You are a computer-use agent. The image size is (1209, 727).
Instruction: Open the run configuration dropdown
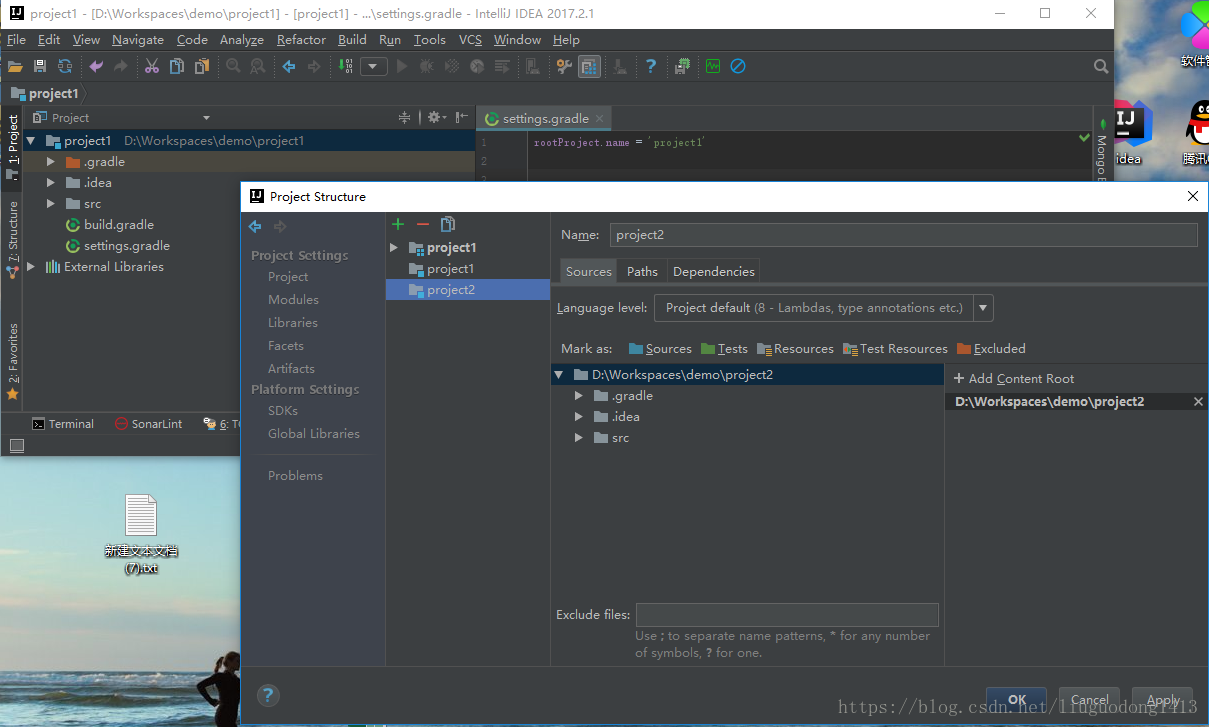(x=374, y=66)
